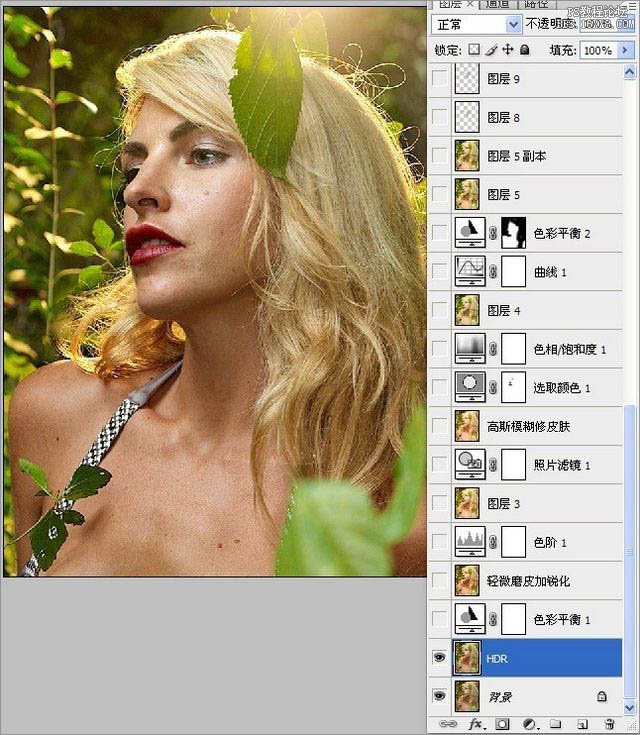The width and height of the screenshot is (640, 735).
Task: Click the 色彩平衡 2 black layer mask thumbnail
Action: click(513, 232)
